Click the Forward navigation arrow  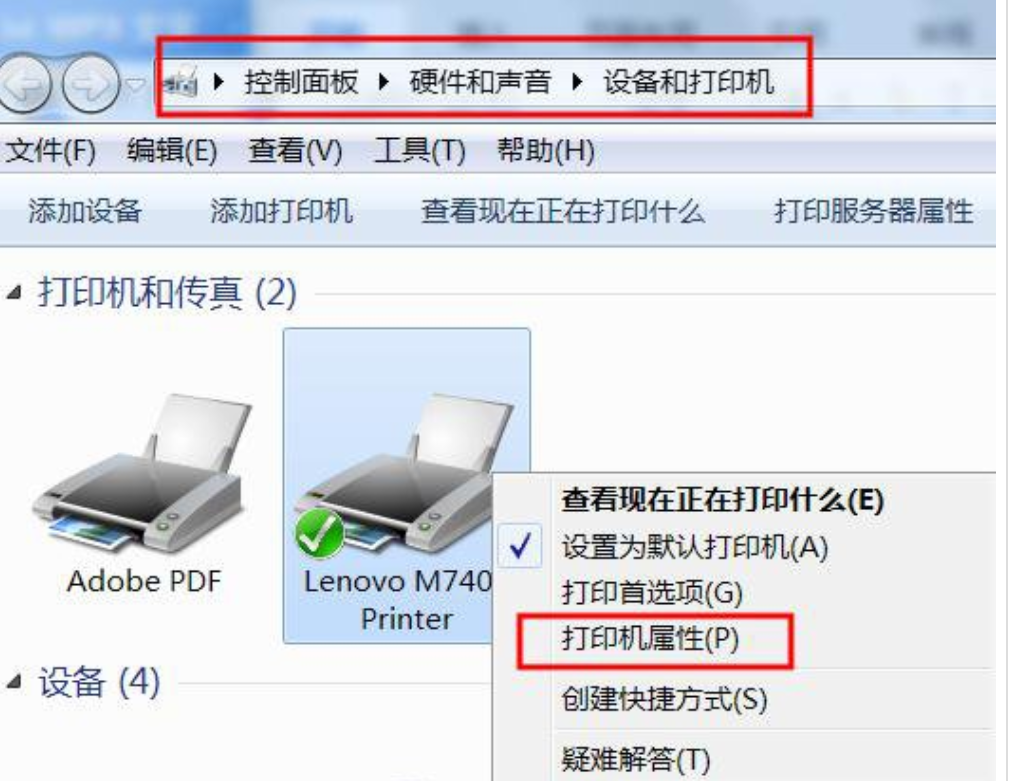[91, 84]
